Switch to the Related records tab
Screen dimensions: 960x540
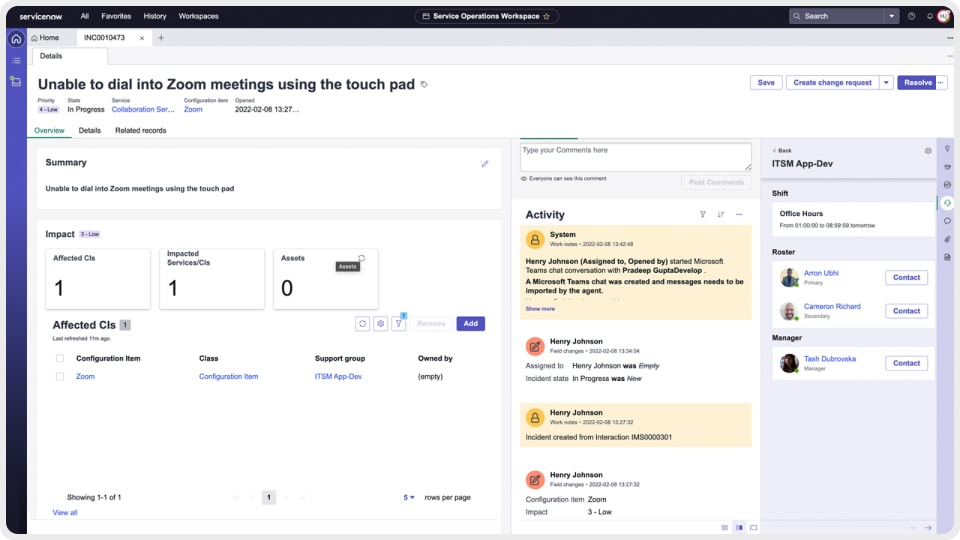(x=140, y=131)
